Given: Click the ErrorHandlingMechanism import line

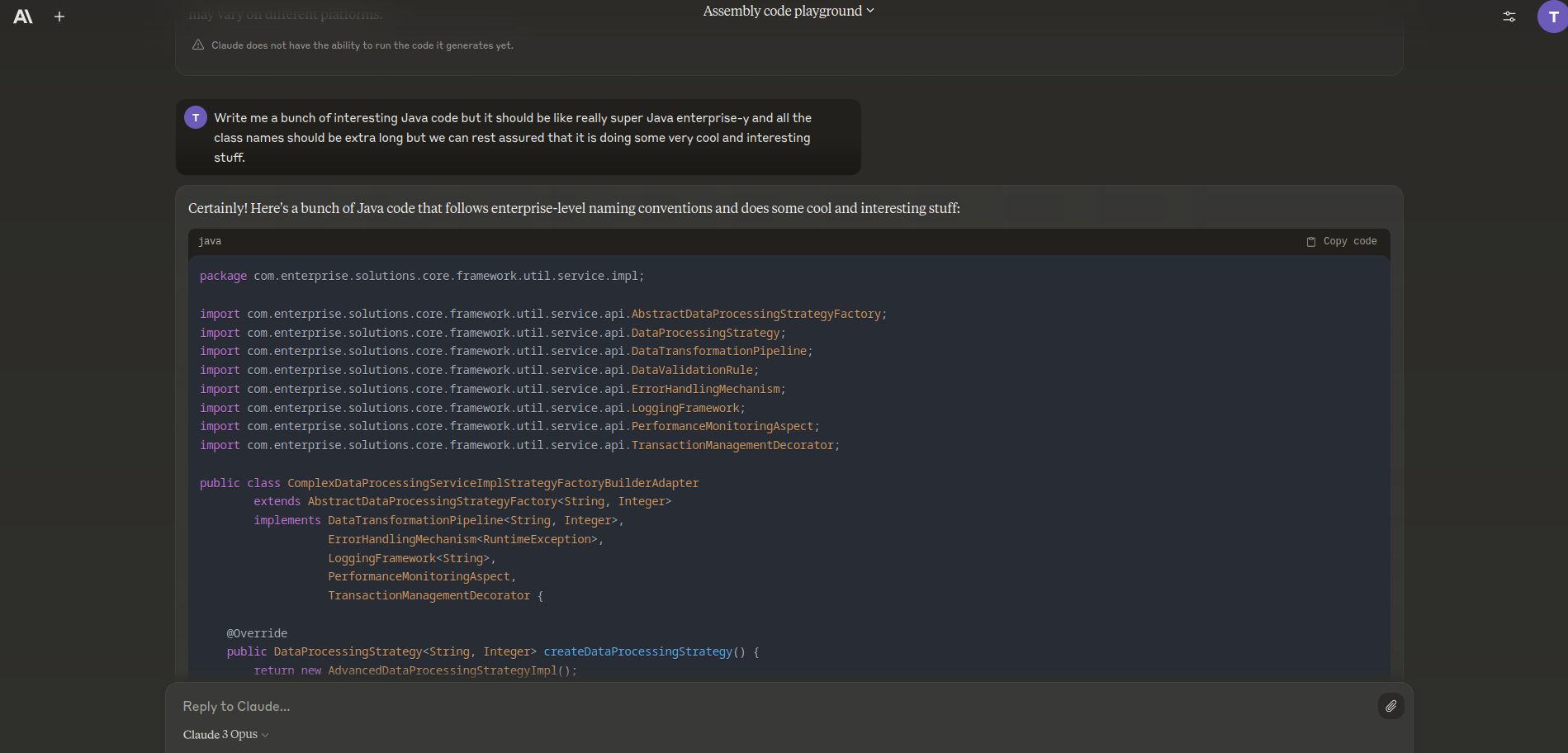Looking at the screenshot, I should pos(493,389).
